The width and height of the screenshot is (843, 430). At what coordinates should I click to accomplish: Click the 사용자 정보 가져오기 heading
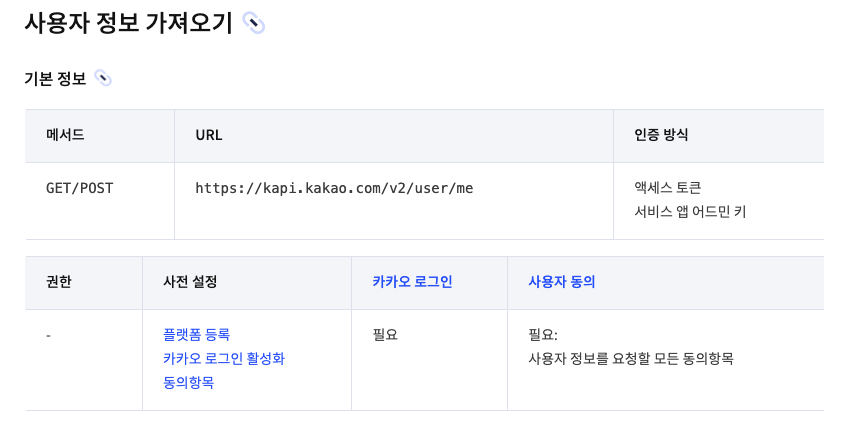[x=128, y=23]
